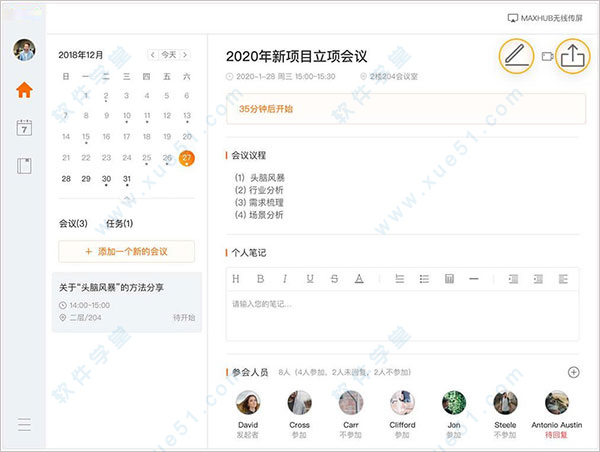The height and width of the screenshot is (452, 600).
Task: Click the personal notes input area
Action: point(403,316)
